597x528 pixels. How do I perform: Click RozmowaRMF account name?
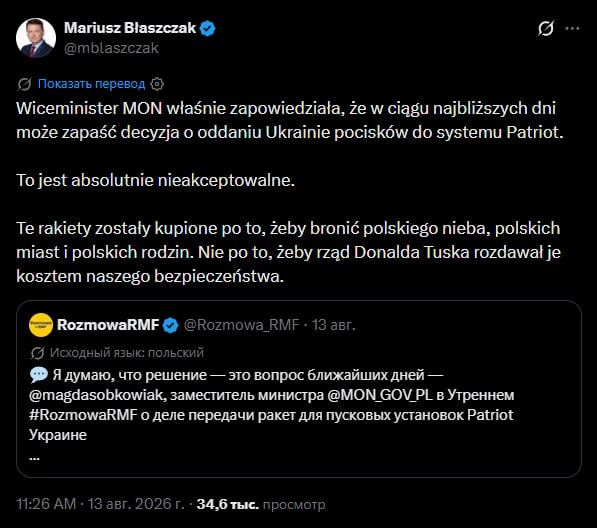pyautogui.click(x=108, y=325)
